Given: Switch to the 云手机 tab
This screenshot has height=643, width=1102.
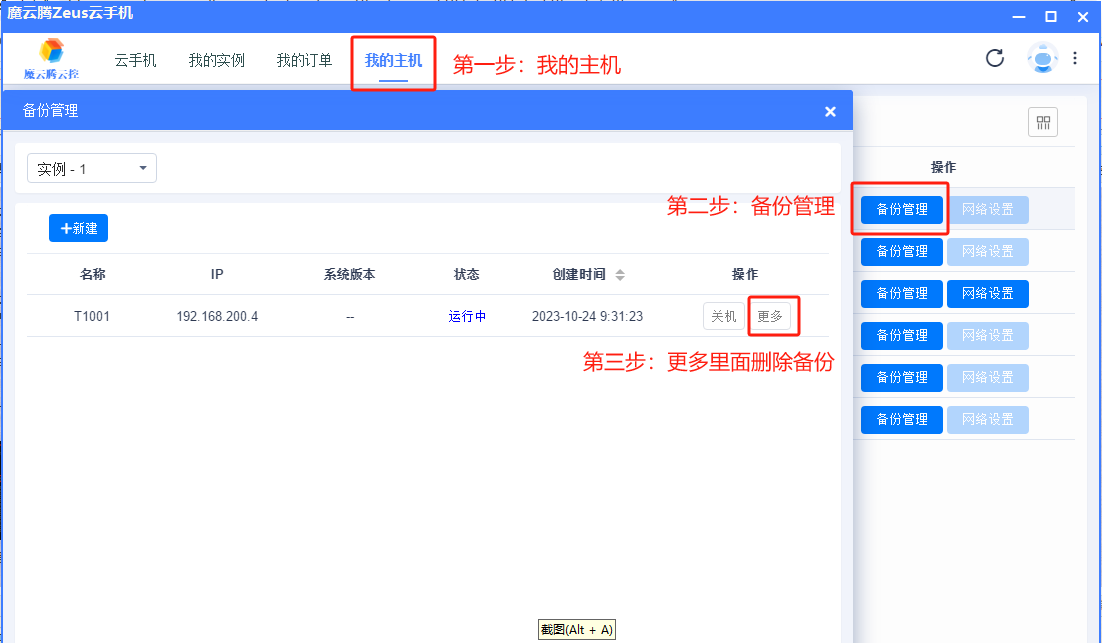Looking at the screenshot, I should 136,58.
